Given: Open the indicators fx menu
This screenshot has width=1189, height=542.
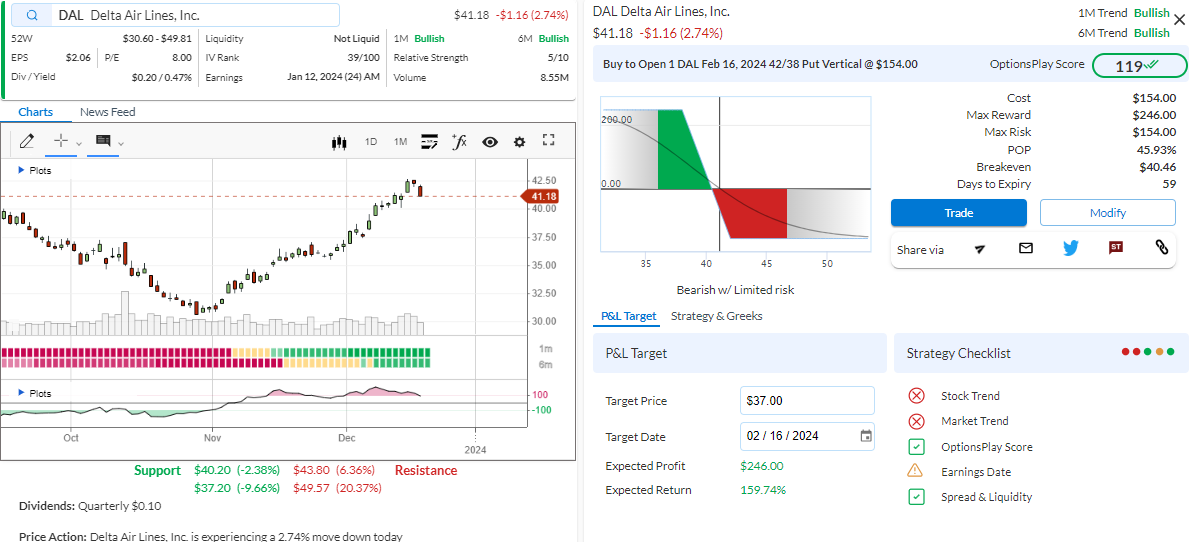Looking at the screenshot, I should pos(459,141).
